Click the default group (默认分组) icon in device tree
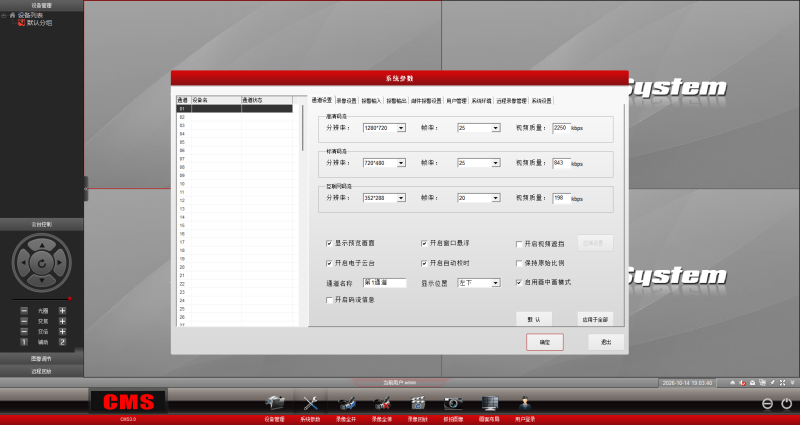This screenshot has width=800, height=425. [x=21, y=22]
